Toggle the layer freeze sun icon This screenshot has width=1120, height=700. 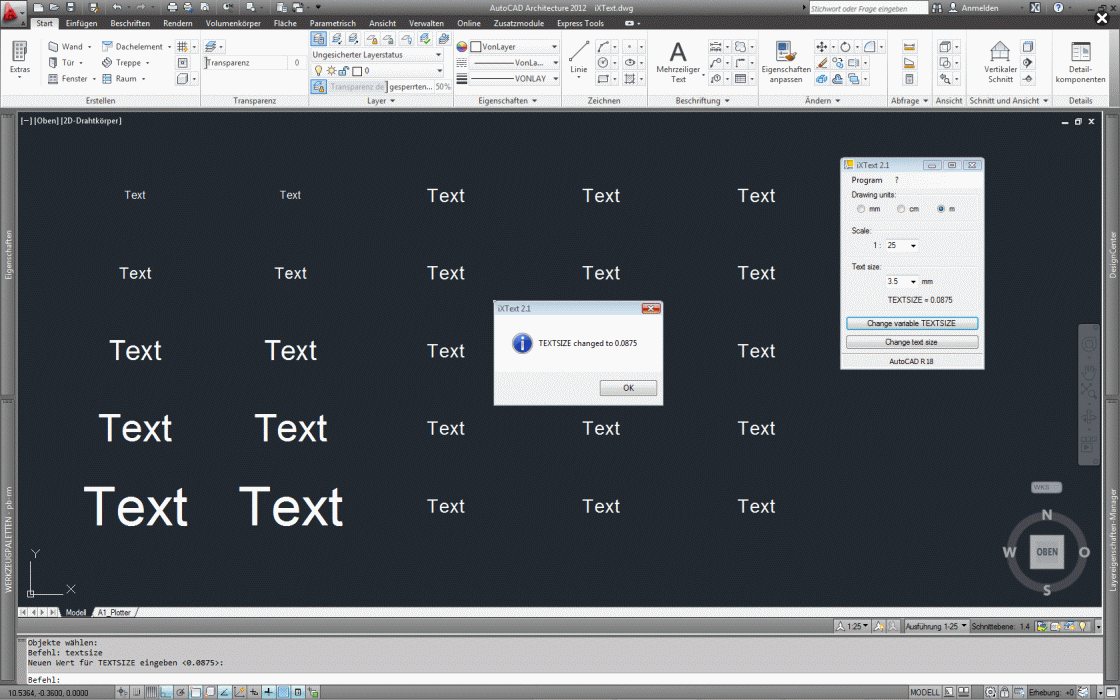331,71
